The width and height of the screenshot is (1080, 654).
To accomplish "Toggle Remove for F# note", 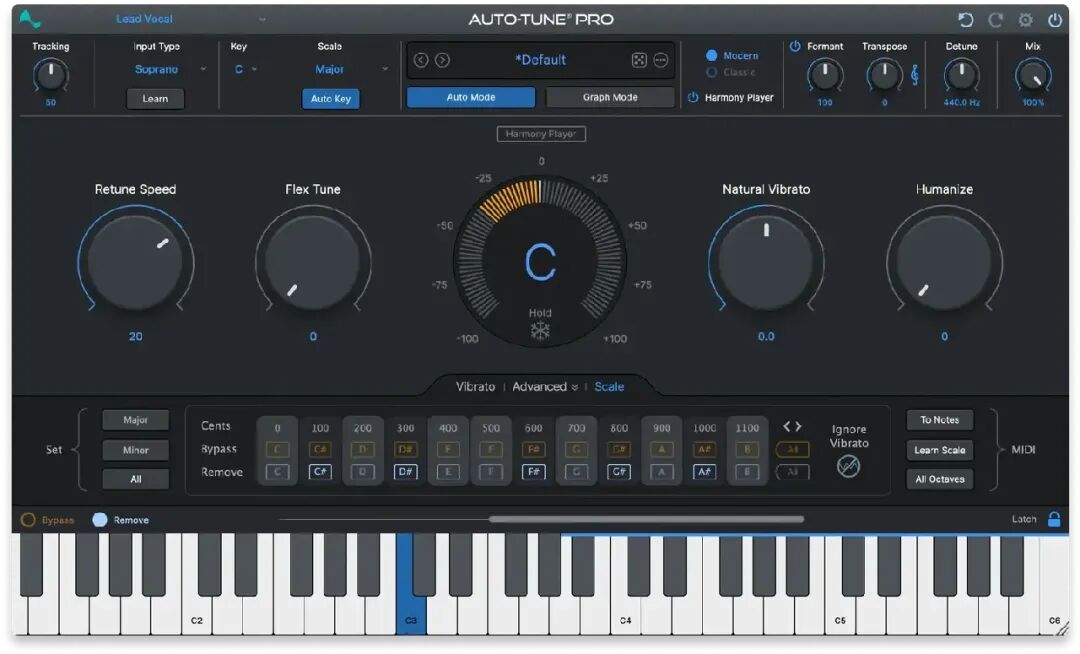I will (534, 472).
